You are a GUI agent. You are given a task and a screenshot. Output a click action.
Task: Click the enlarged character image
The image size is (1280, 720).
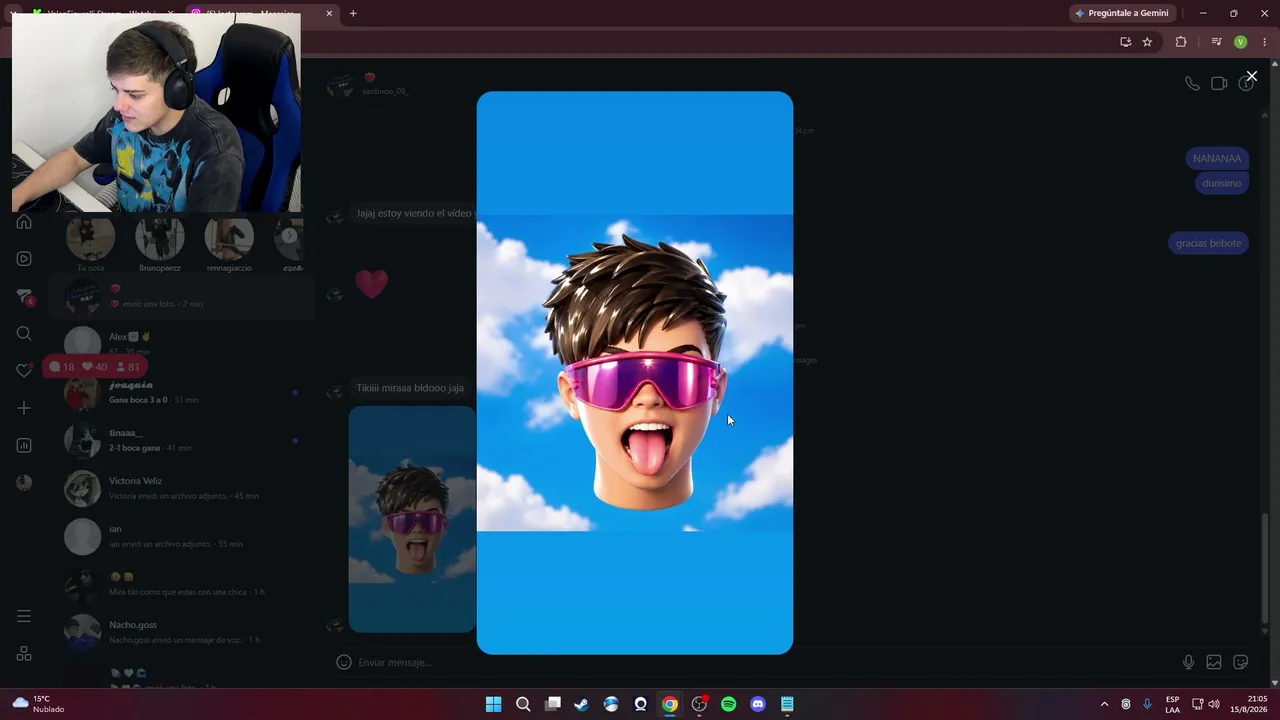tap(635, 373)
